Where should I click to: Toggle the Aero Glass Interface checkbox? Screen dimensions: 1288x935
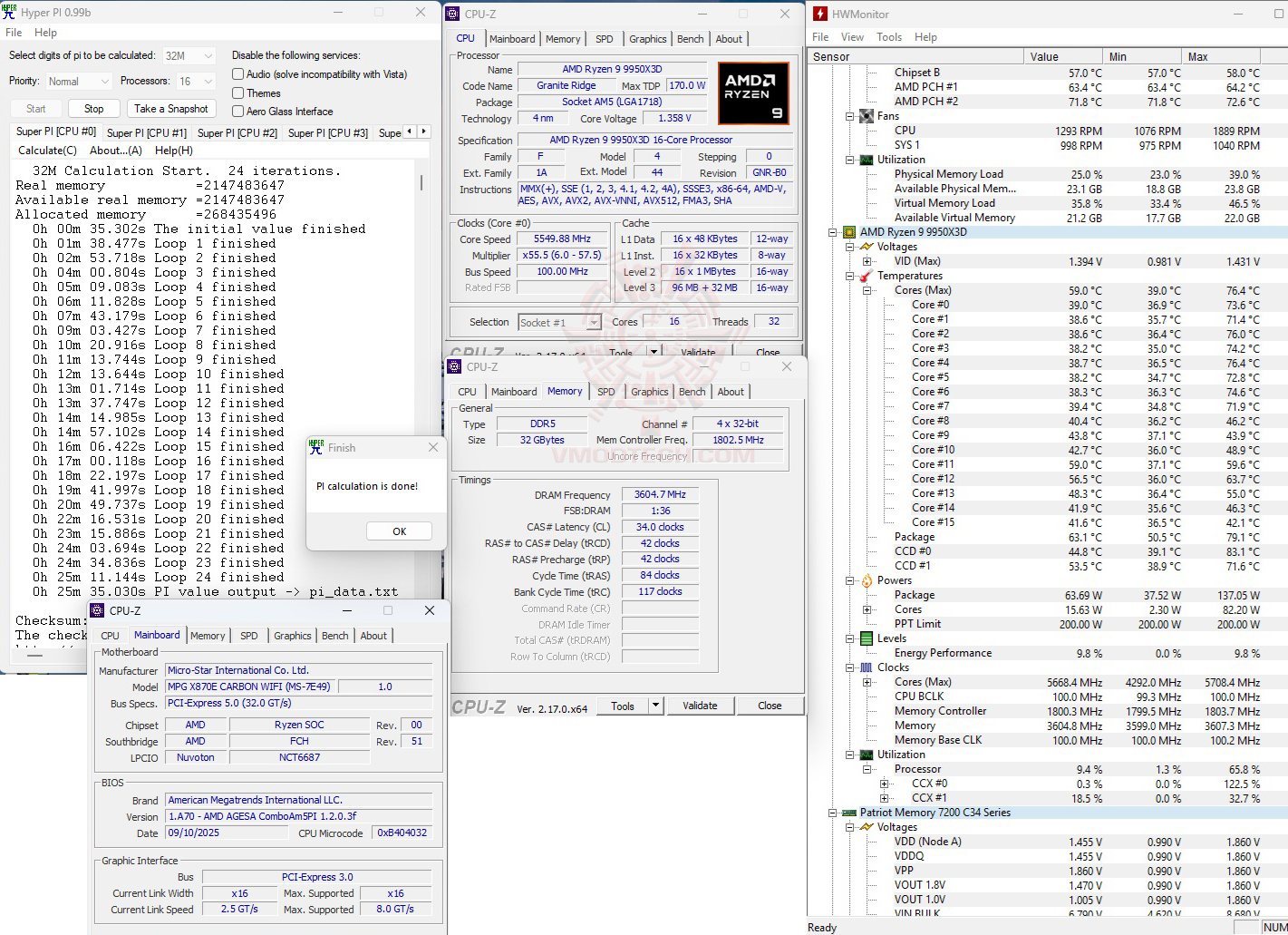237,112
